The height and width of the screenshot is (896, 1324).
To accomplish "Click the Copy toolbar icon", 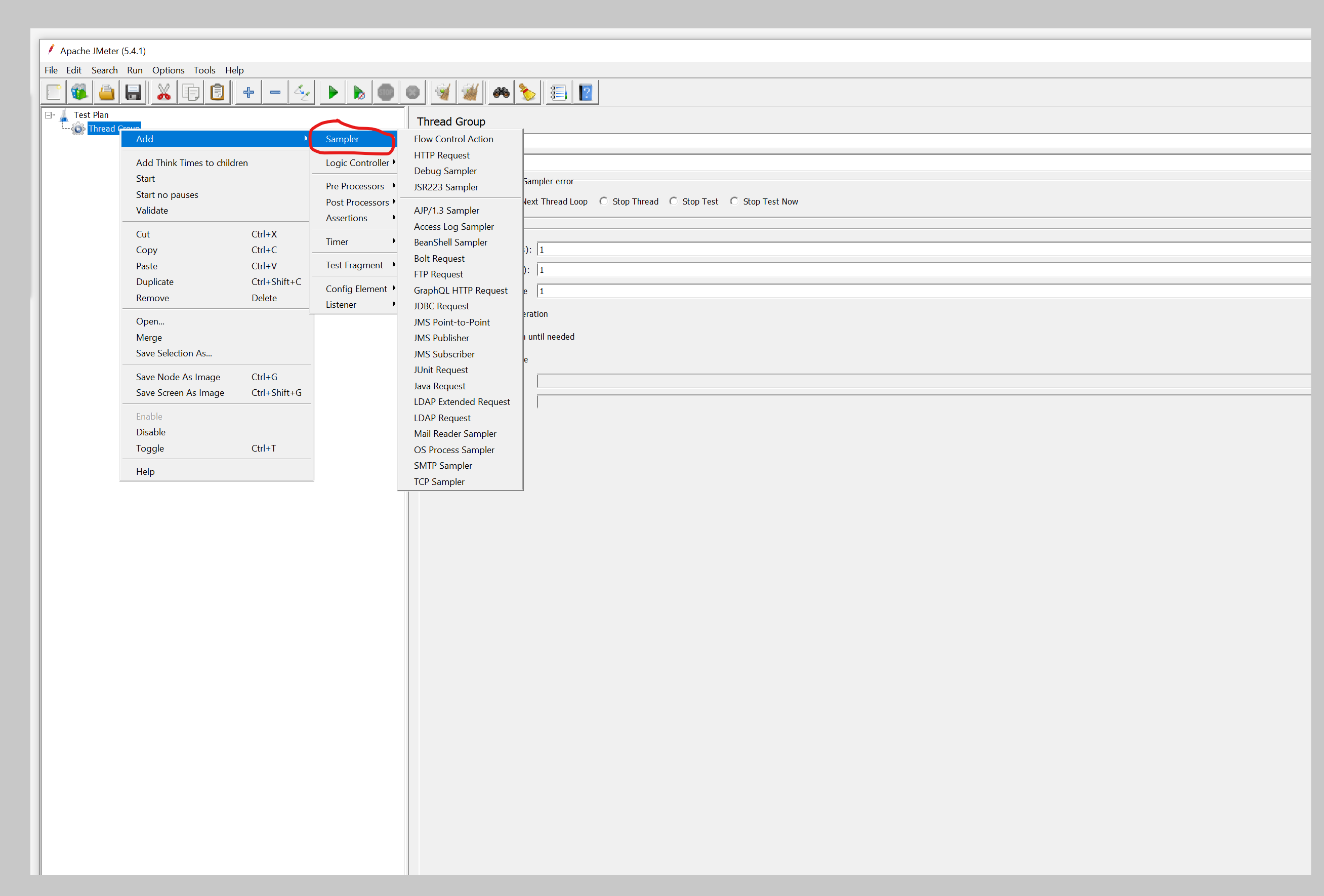I will [191, 92].
